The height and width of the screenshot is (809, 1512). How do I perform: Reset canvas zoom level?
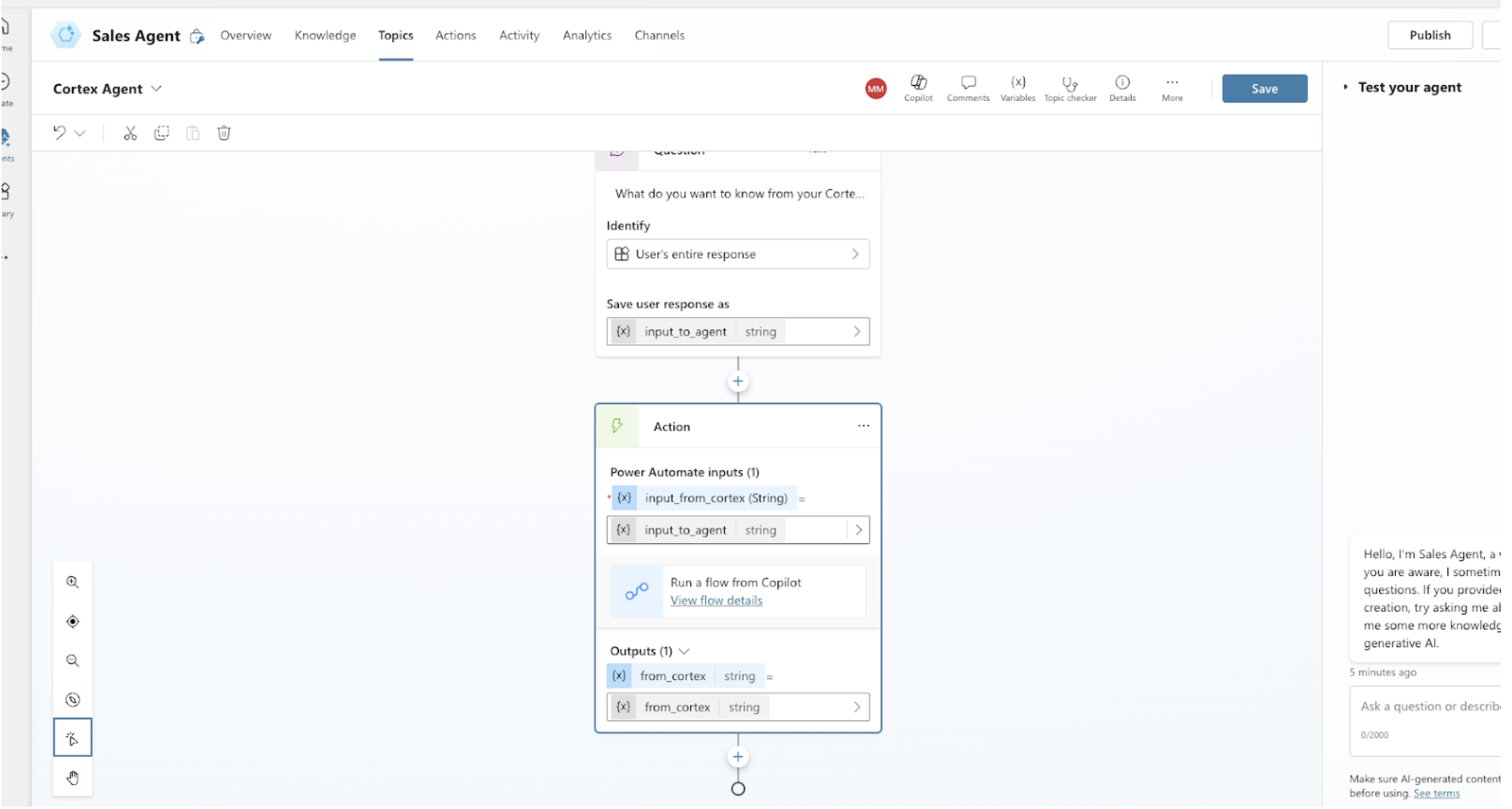pyautogui.click(x=73, y=700)
